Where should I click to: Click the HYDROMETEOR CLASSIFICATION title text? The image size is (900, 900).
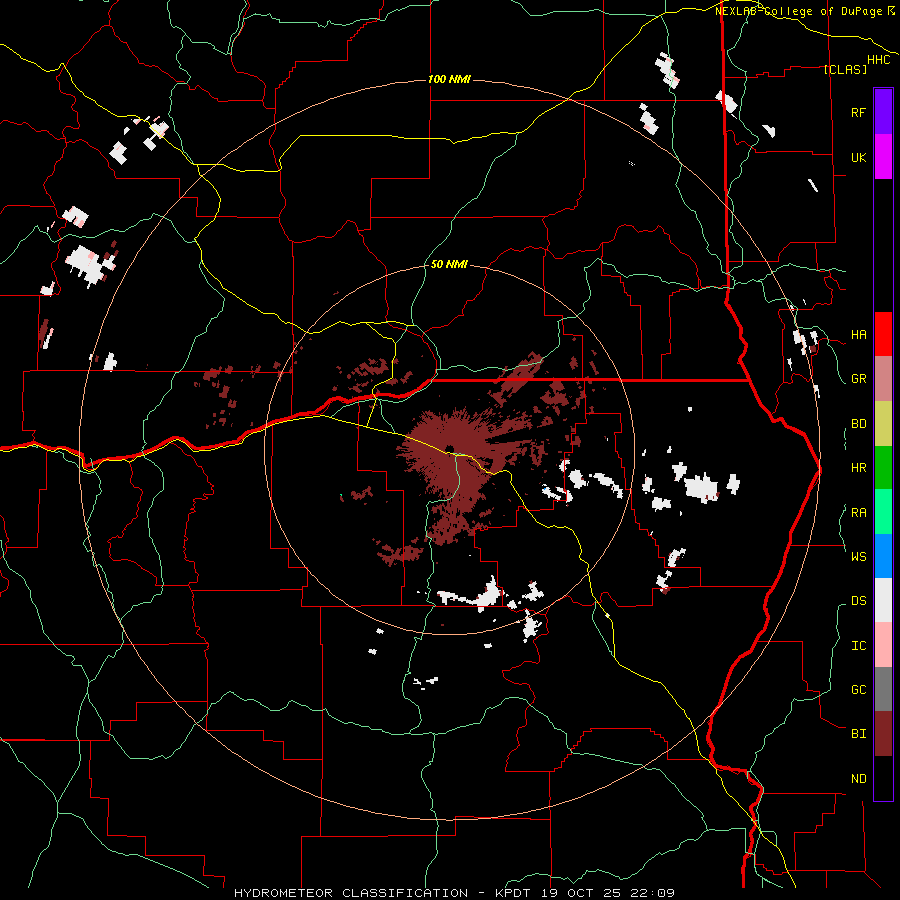pos(351,893)
